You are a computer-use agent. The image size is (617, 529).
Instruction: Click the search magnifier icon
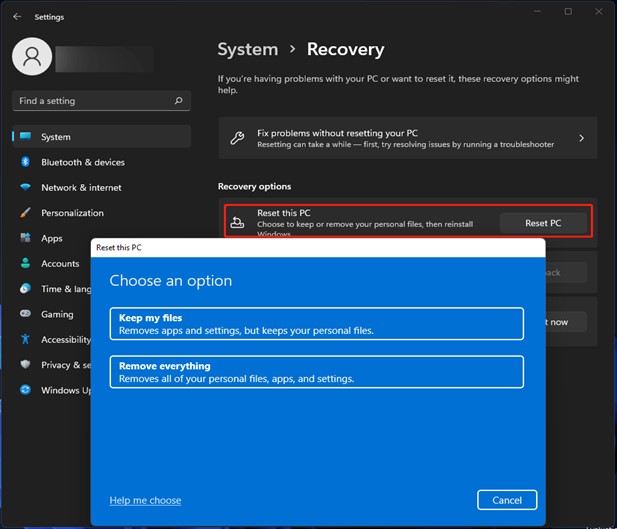coord(178,101)
